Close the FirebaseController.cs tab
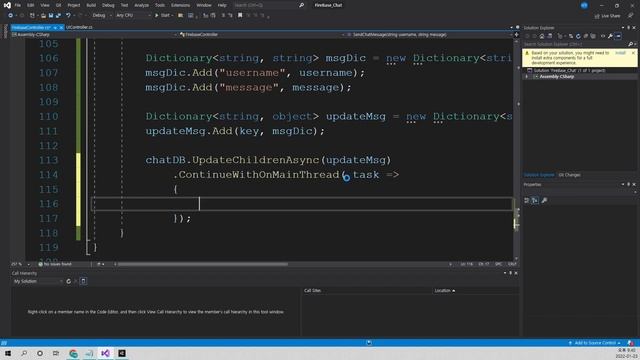 (x=61, y=27)
